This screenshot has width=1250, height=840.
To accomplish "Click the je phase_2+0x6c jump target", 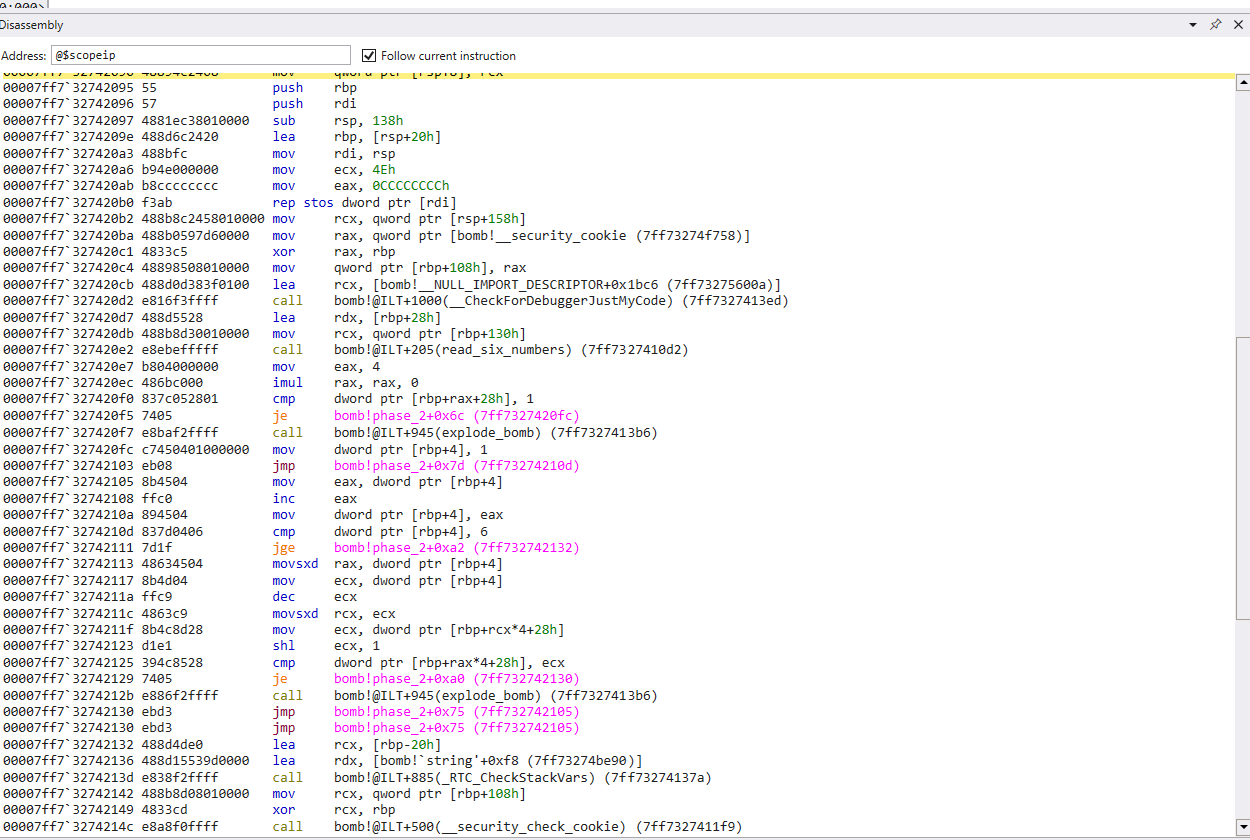I will pos(456,416).
